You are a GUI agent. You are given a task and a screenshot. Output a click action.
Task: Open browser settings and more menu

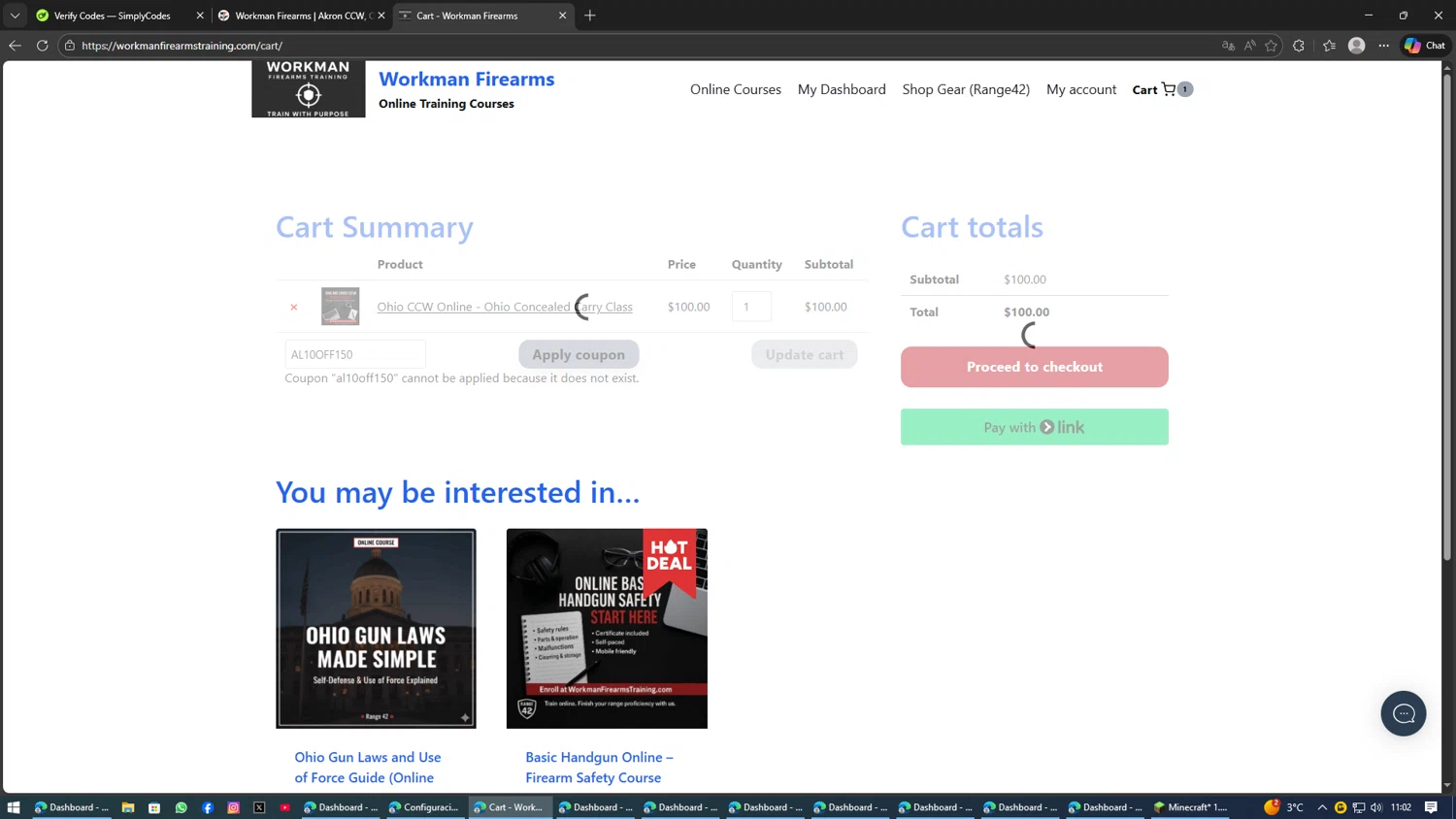click(1384, 46)
